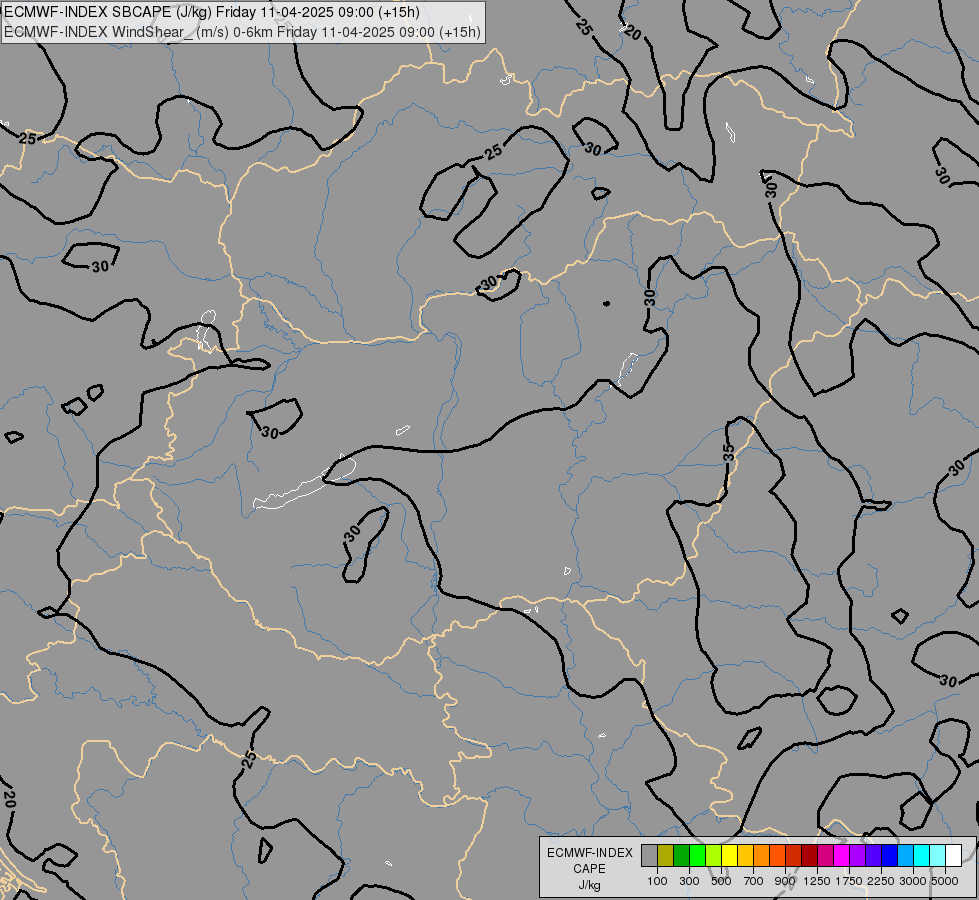Click the legend value 1750
Image resolution: width=979 pixels, height=900 pixels.
coord(849,881)
